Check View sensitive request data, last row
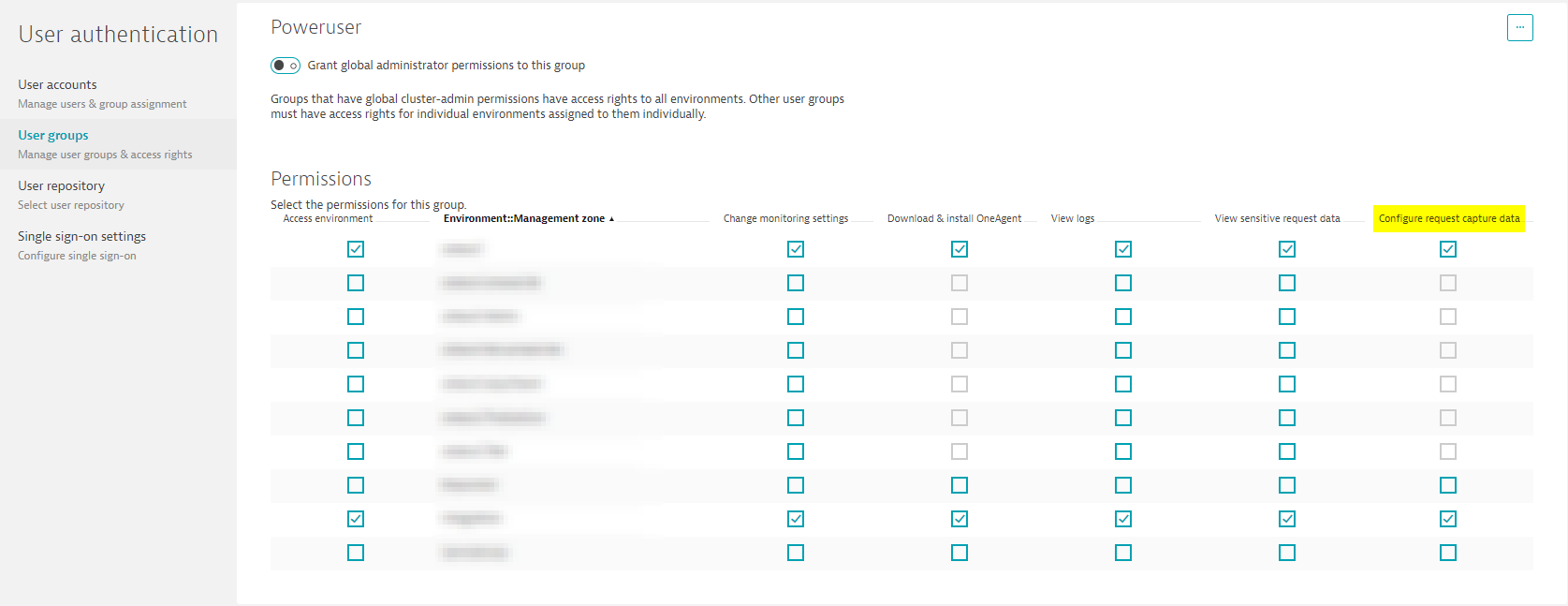The height and width of the screenshot is (606, 1568). point(1287,553)
